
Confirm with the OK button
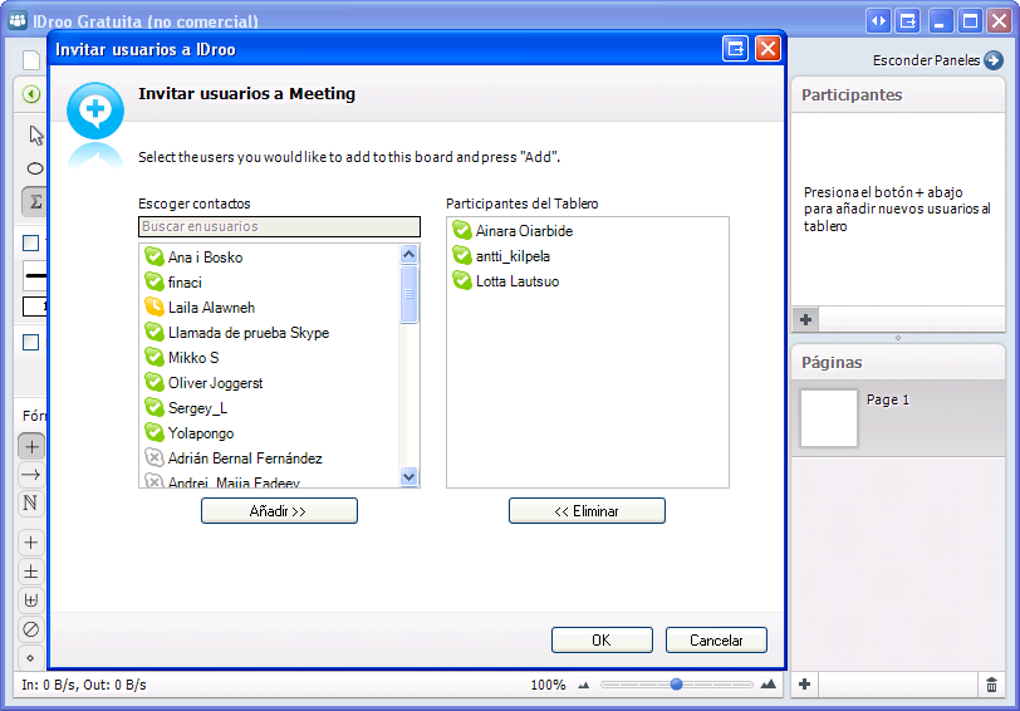(602, 640)
